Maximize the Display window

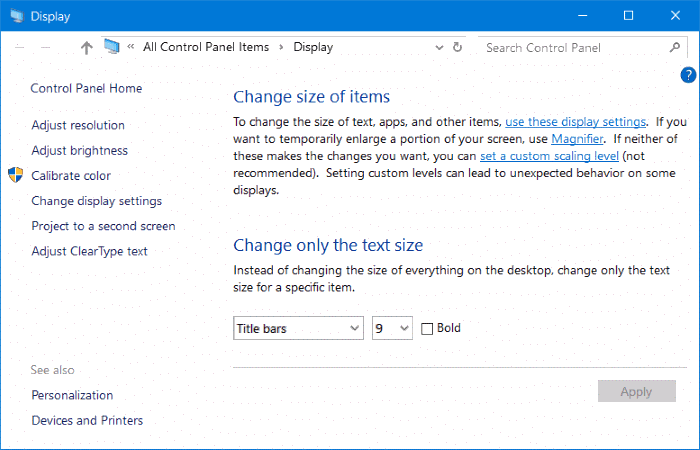pyautogui.click(x=629, y=16)
